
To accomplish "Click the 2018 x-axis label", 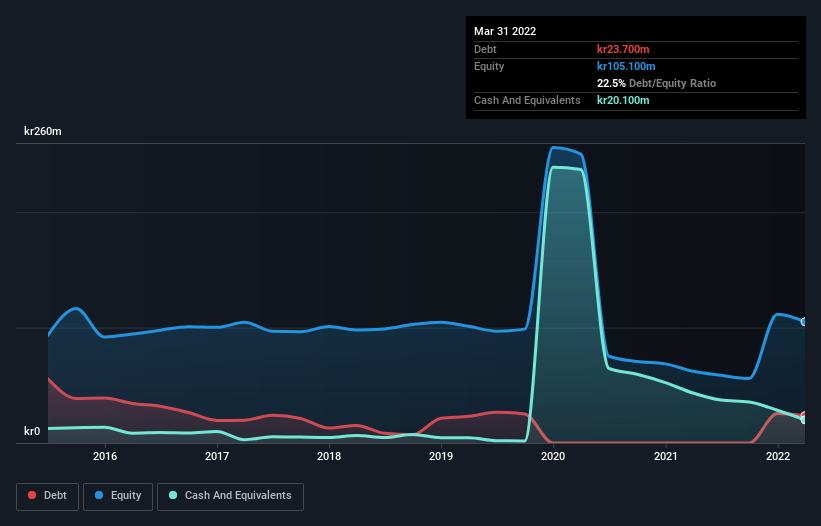I will pyautogui.click(x=329, y=456).
